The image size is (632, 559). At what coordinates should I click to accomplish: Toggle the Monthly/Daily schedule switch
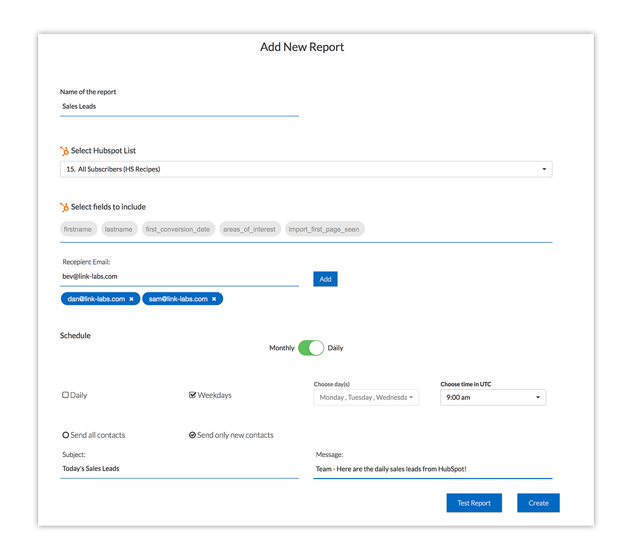(x=311, y=348)
